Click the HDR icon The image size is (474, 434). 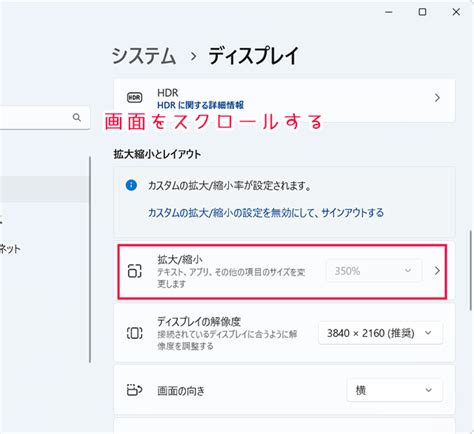135,98
